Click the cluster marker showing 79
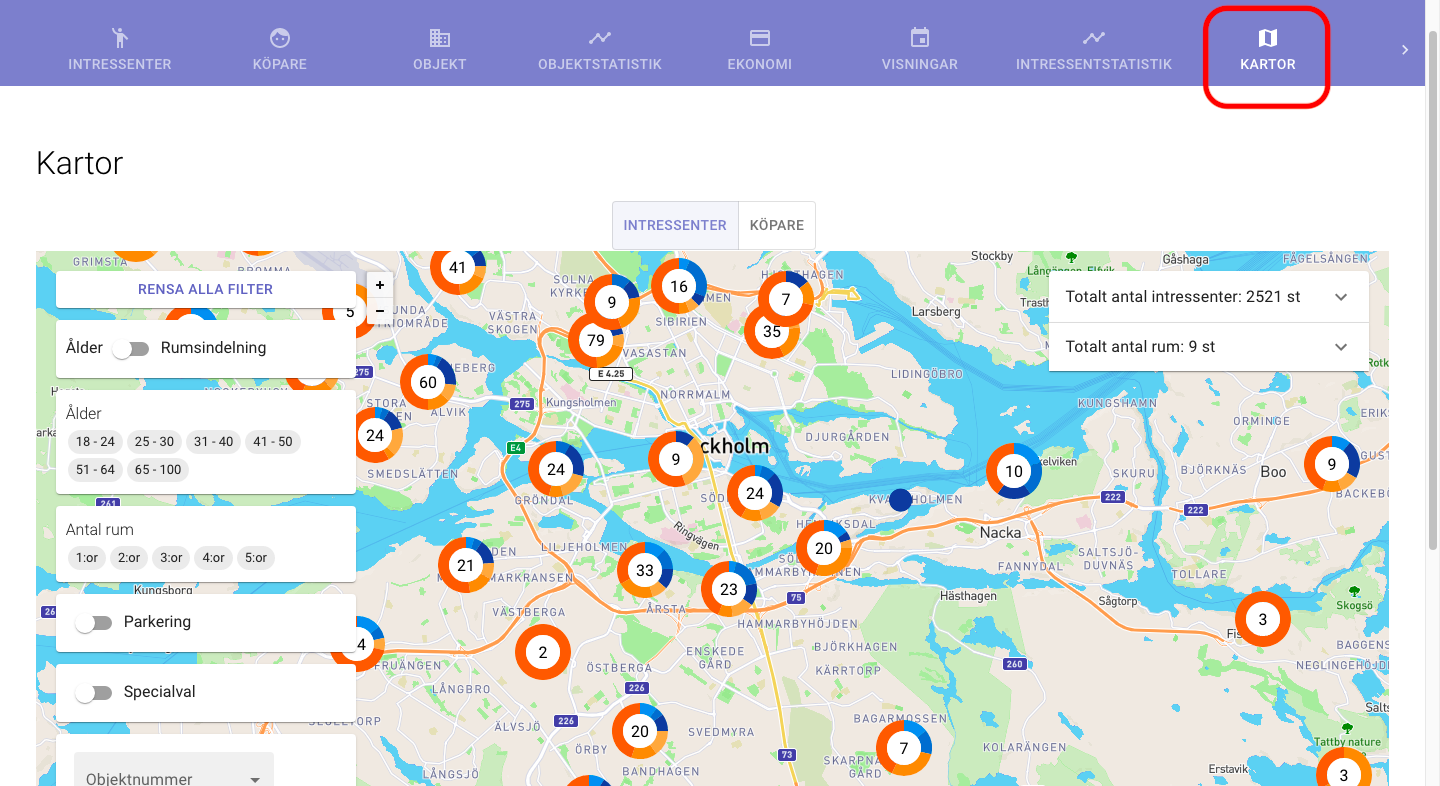The height and width of the screenshot is (786, 1440). (596, 340)
